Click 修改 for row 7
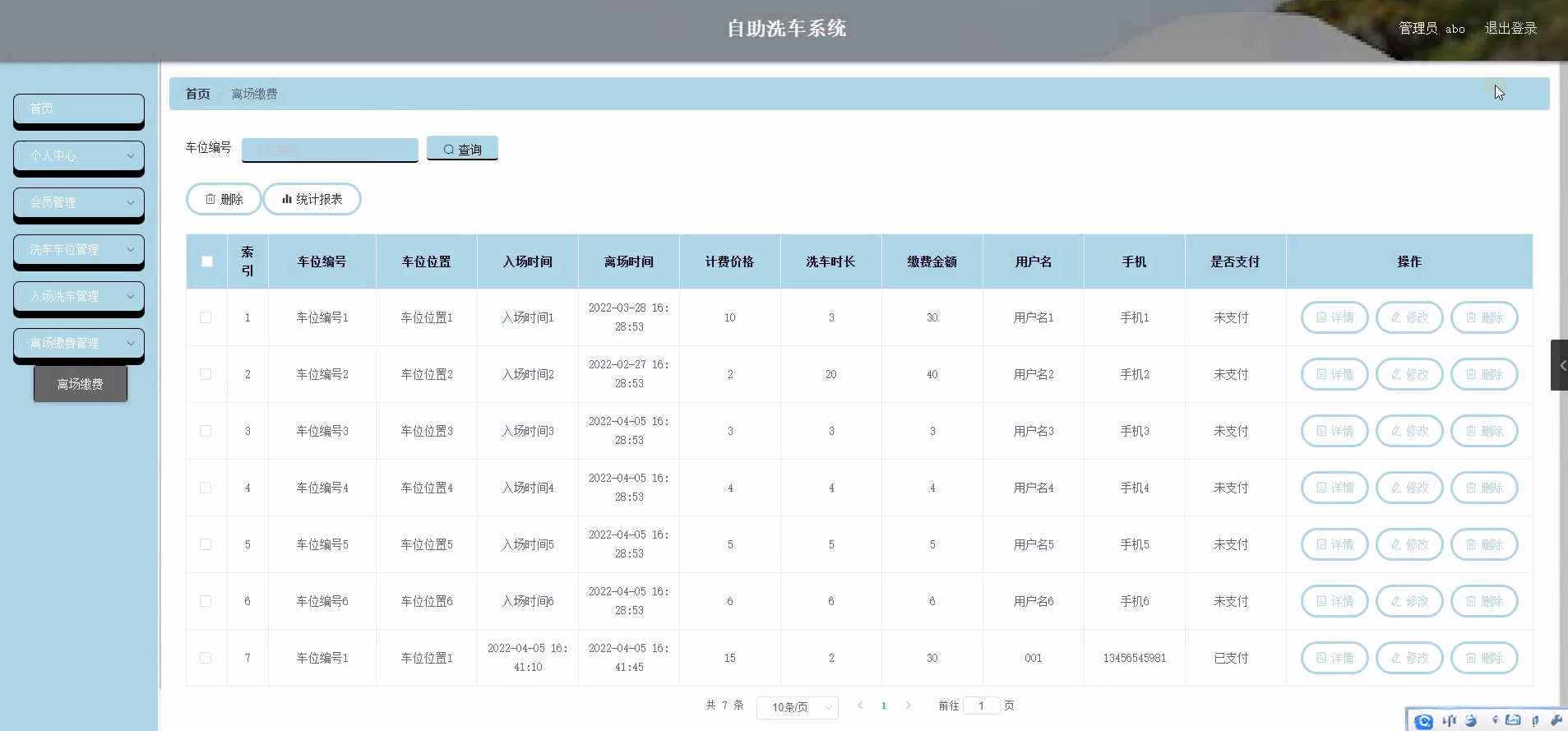The image size is (1568, 731). click(1409, 658)
